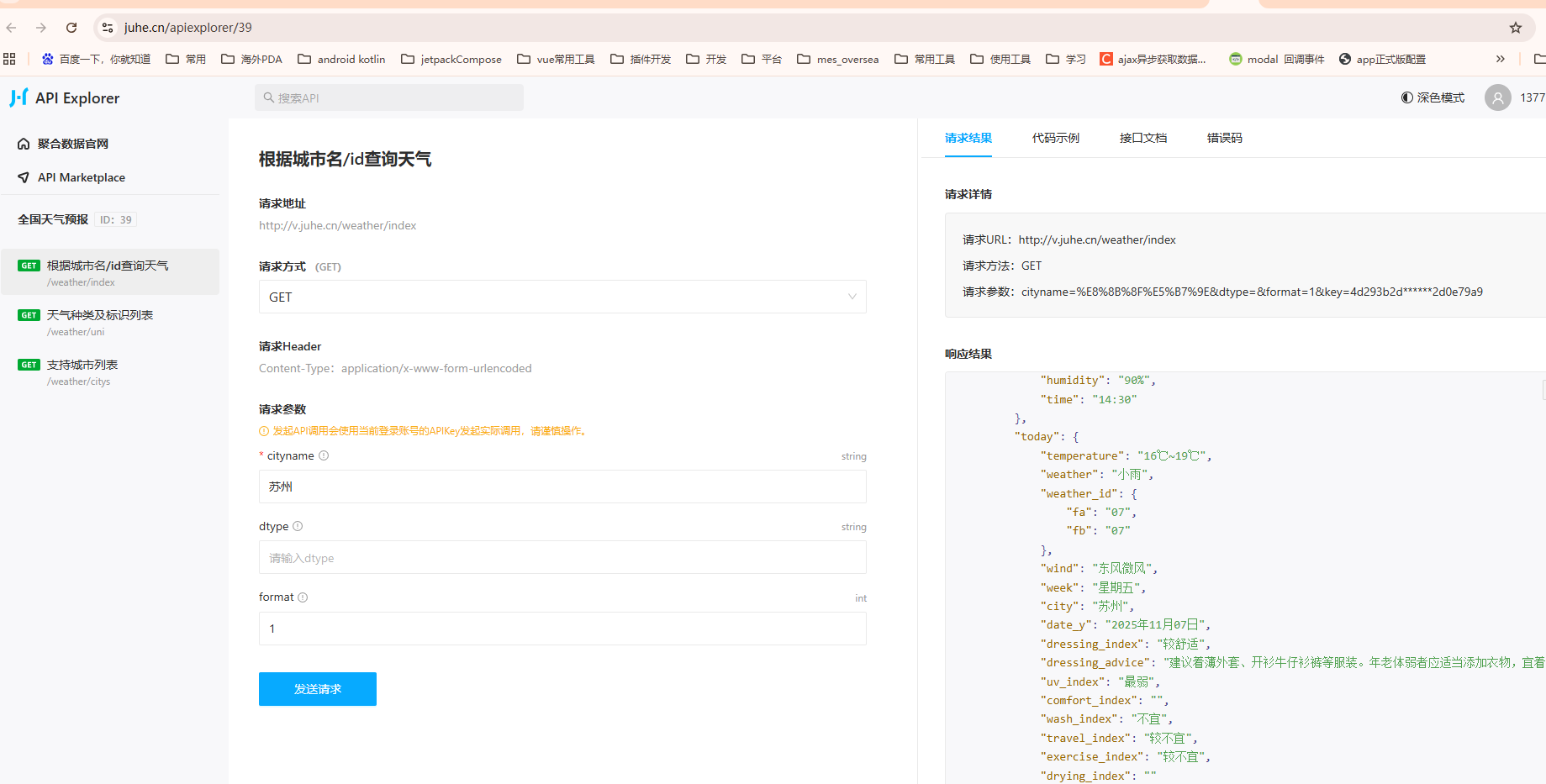The width and height of the screenshot is (1546, 784).
Task: Focus the 搜索API search box
Action: click(389, 97)
